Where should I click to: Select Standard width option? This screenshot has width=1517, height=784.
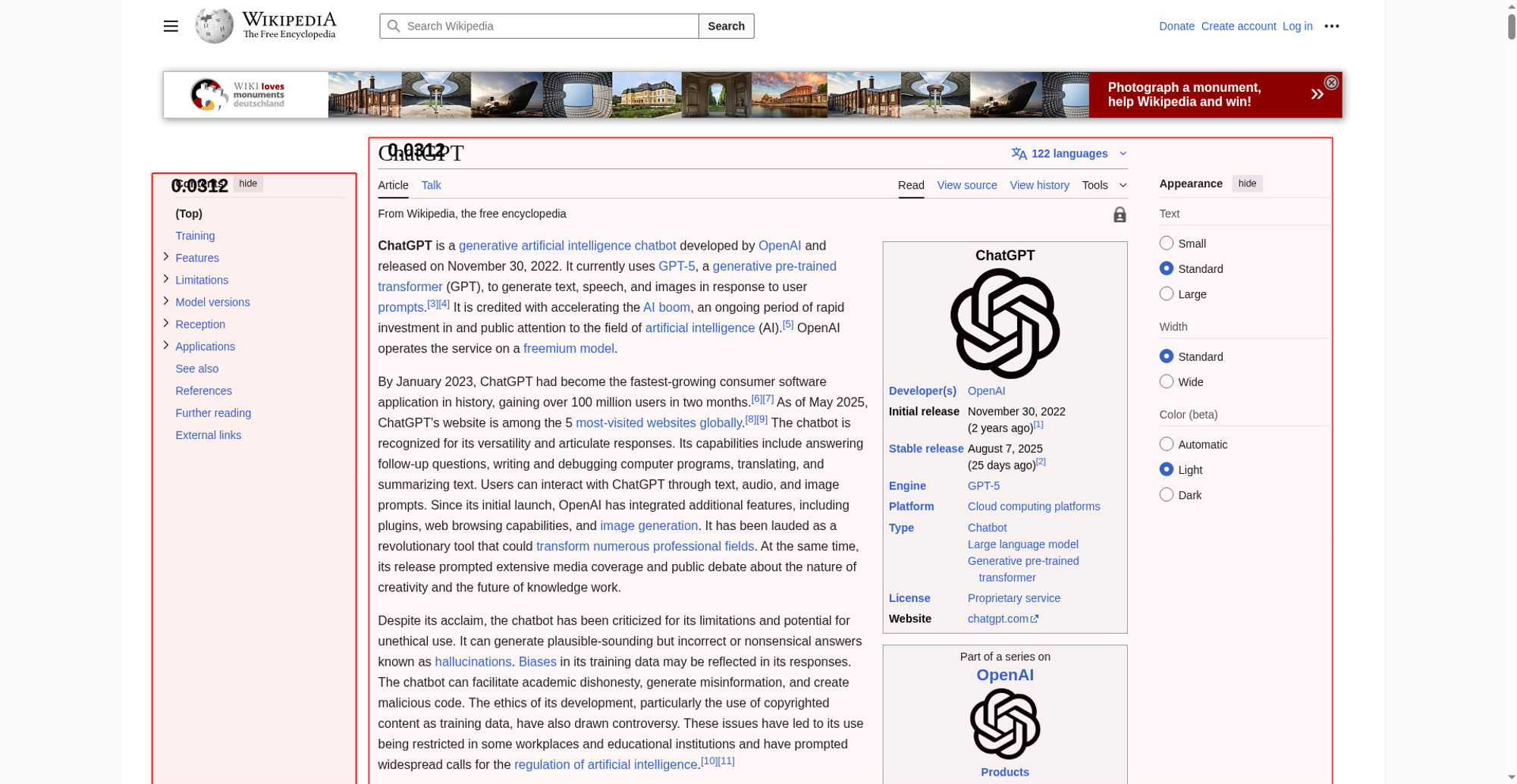coord(1166,356)
